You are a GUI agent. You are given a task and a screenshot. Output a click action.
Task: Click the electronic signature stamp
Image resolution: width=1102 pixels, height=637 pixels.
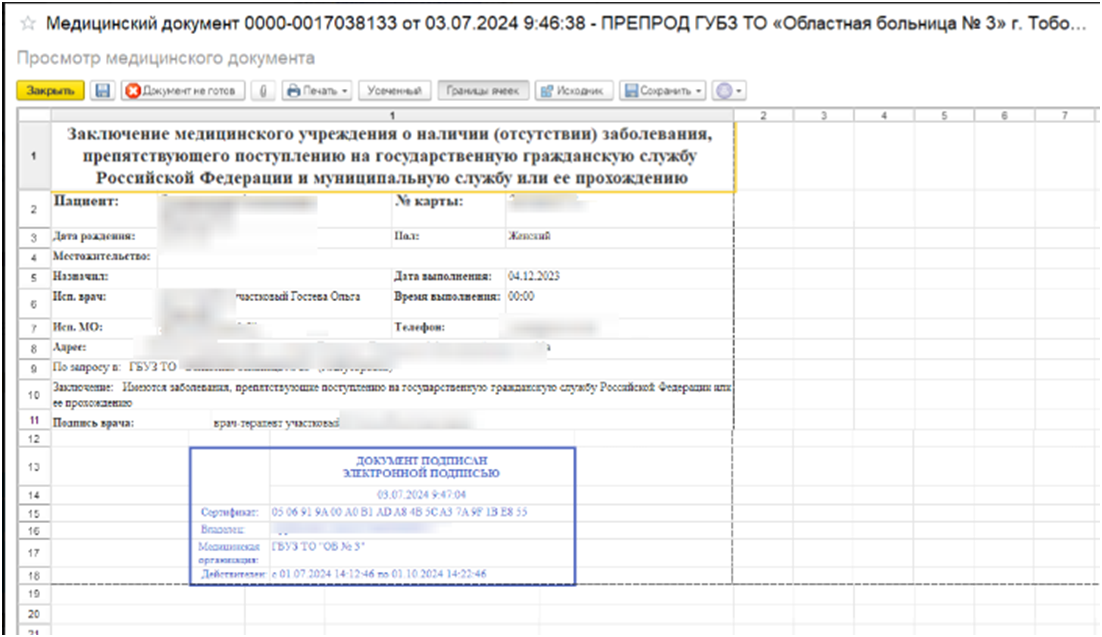click(382, 515)
